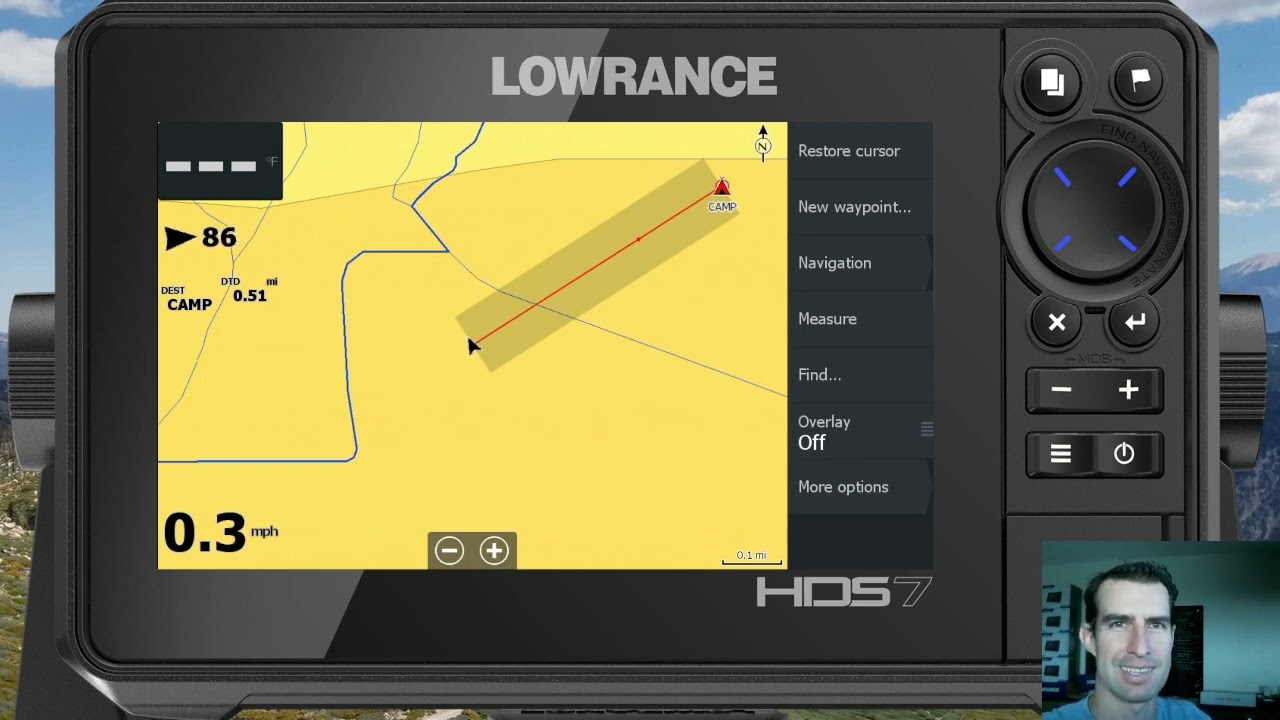Click the upper-right arrow on rotary dial
The height and width of the screenshot is (720, 1280).
click(x=1126, y=178)
